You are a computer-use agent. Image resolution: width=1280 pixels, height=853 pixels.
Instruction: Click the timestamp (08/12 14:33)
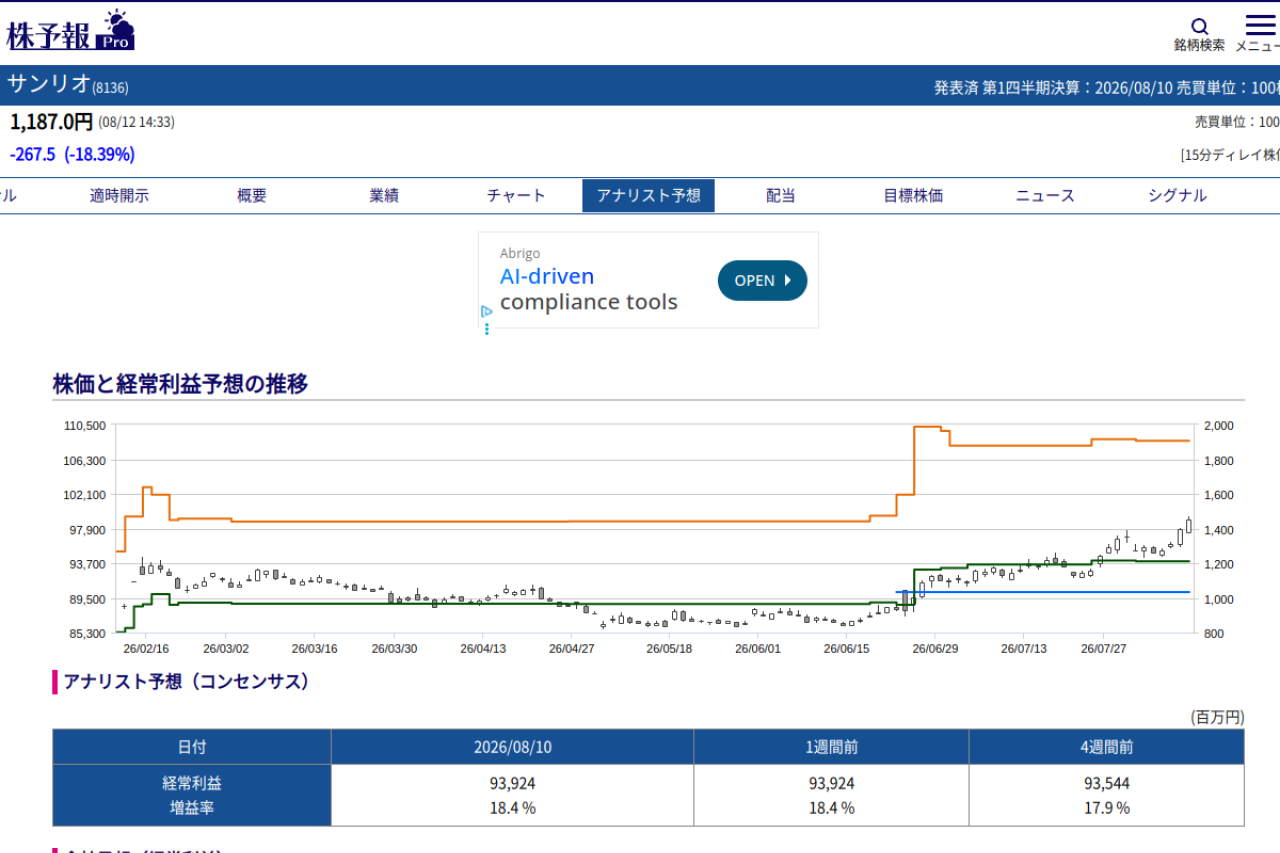tap(136, 123)
